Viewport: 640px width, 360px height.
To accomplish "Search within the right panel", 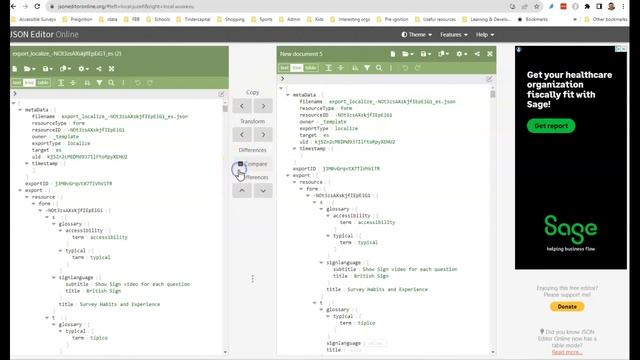I will click(379, 68).
